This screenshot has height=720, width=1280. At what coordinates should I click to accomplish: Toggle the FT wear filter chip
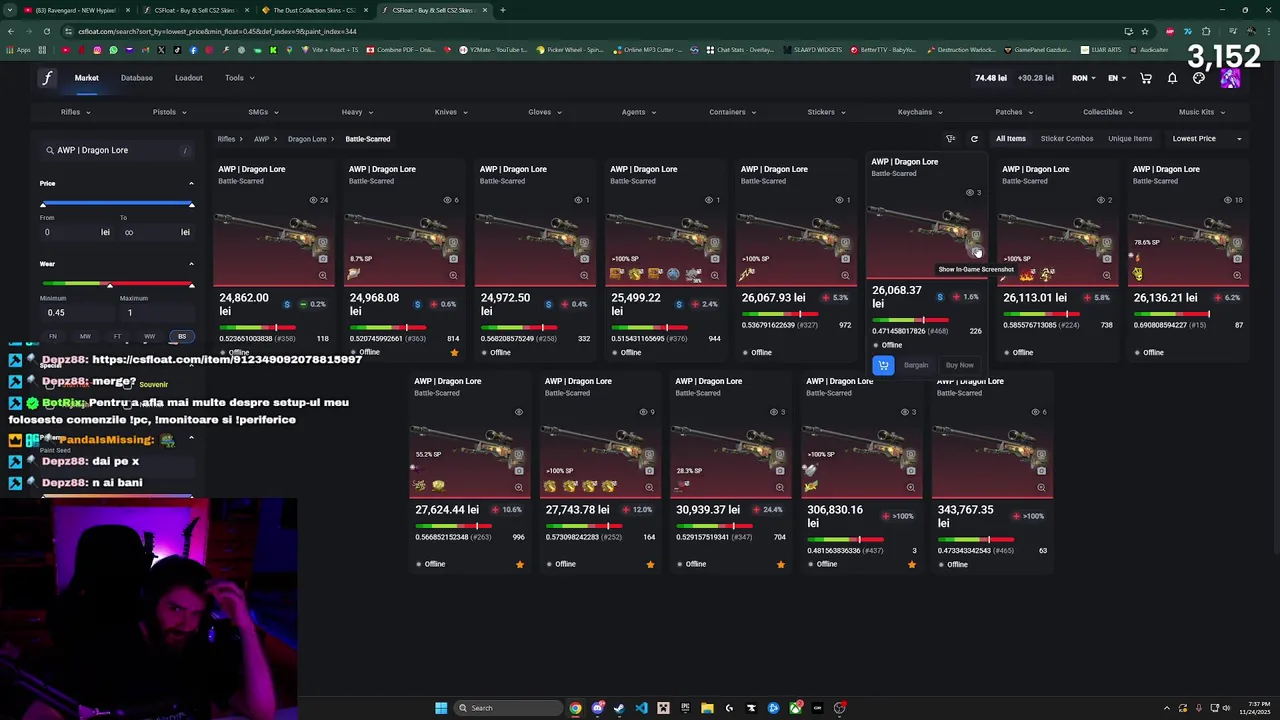click(117, 336)
